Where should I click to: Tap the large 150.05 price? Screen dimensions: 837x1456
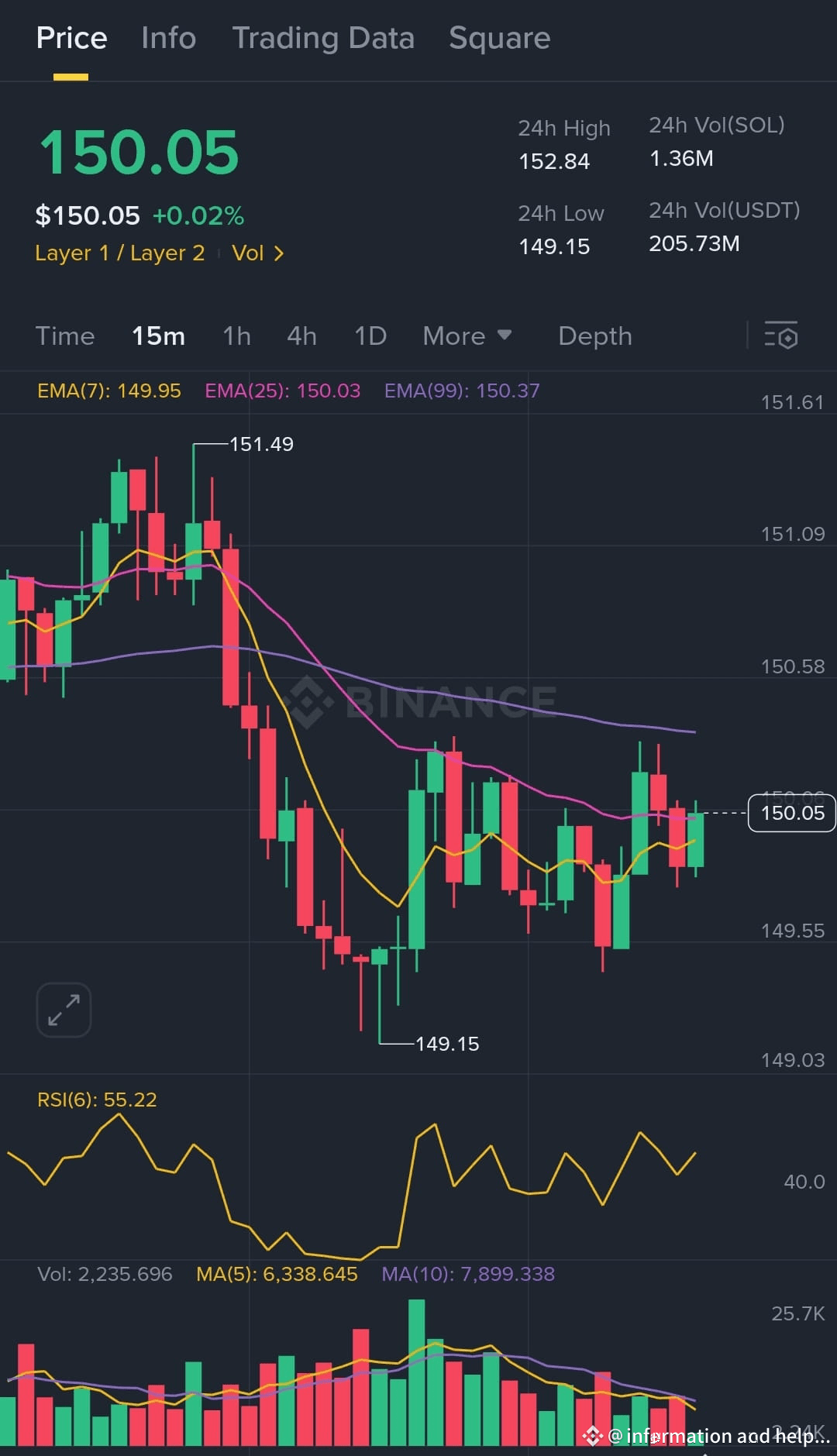click(x=139, y=152)
